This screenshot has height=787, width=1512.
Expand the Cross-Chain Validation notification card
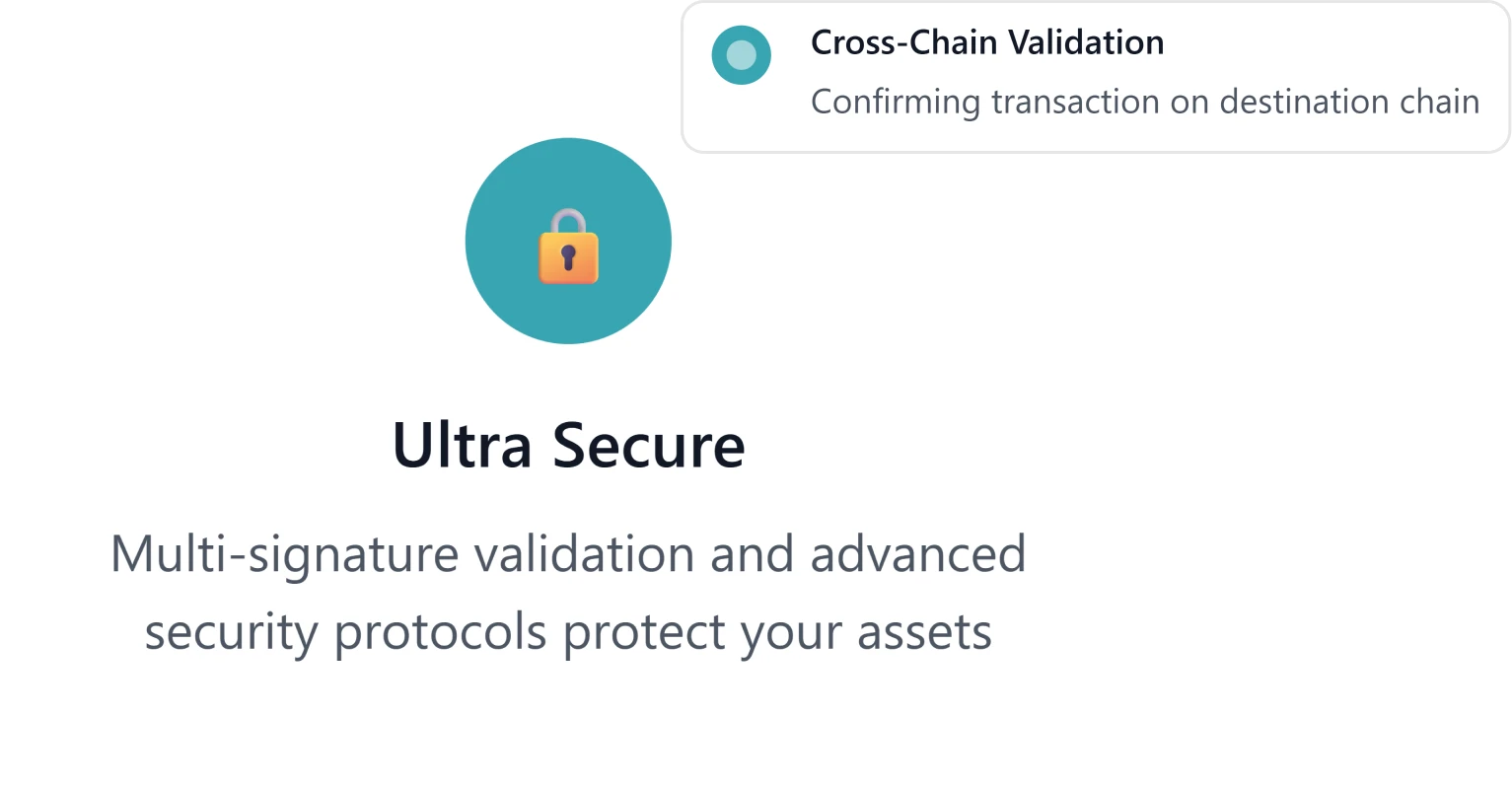point(1095,74)
